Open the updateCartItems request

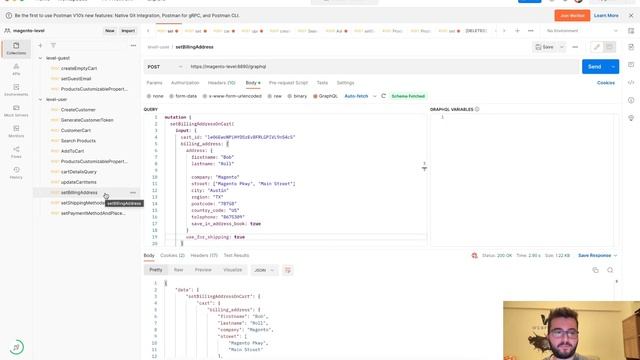pos(78,182)
